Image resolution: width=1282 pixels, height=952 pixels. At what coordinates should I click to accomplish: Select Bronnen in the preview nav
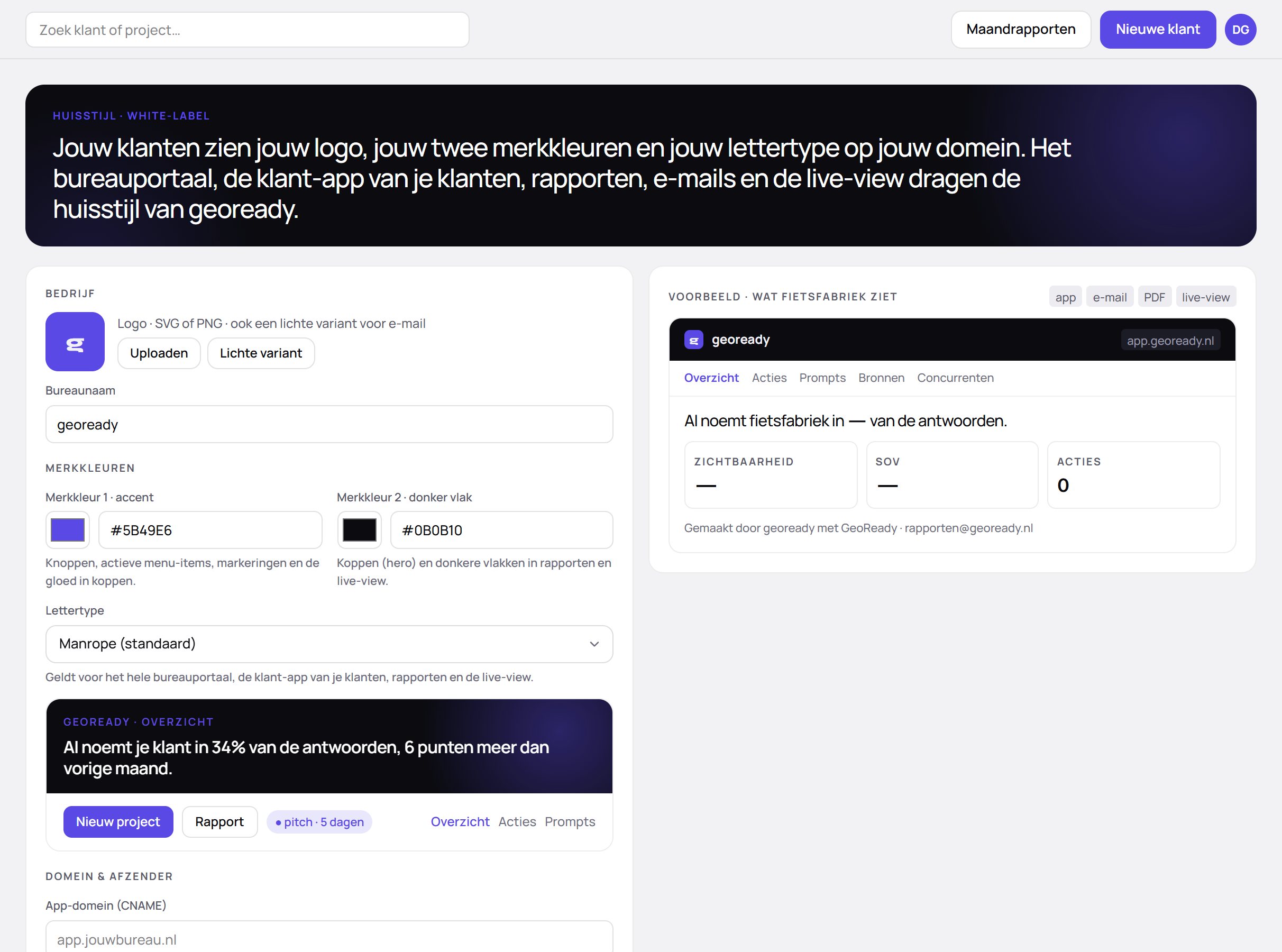[x=881, y=378]
